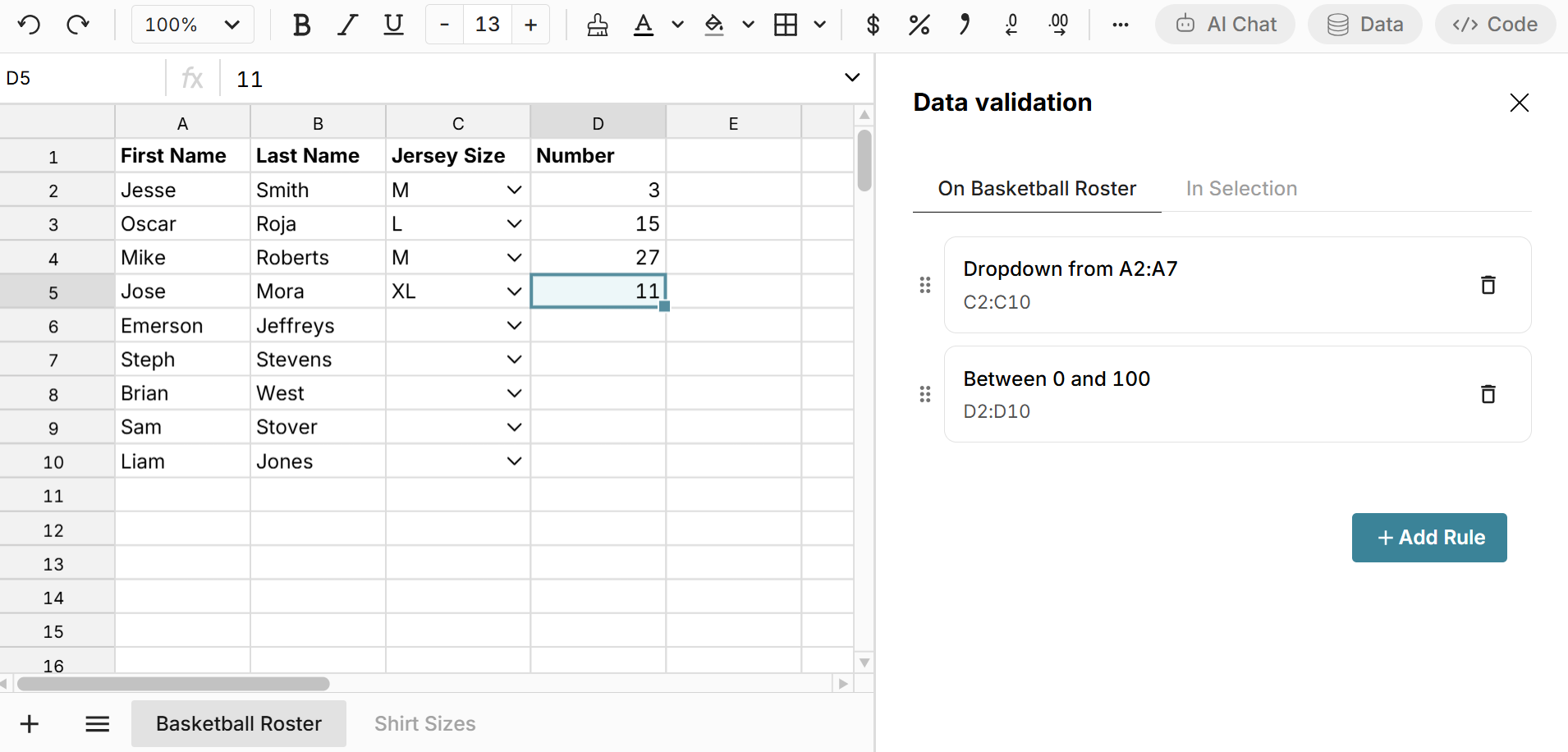
Task: Toggle italic formatting
Action: pyautogui.click(x=346, y=25)
